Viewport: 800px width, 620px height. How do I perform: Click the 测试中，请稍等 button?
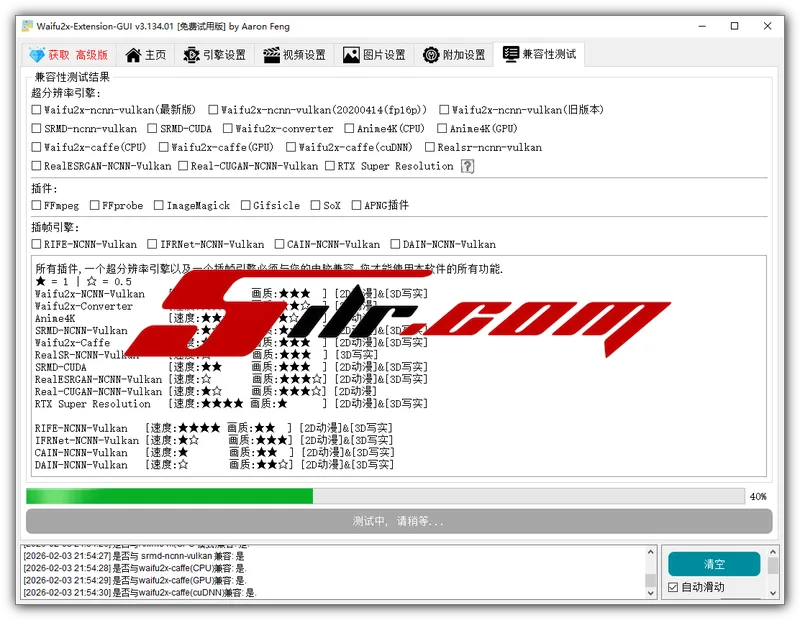(398, 521)
